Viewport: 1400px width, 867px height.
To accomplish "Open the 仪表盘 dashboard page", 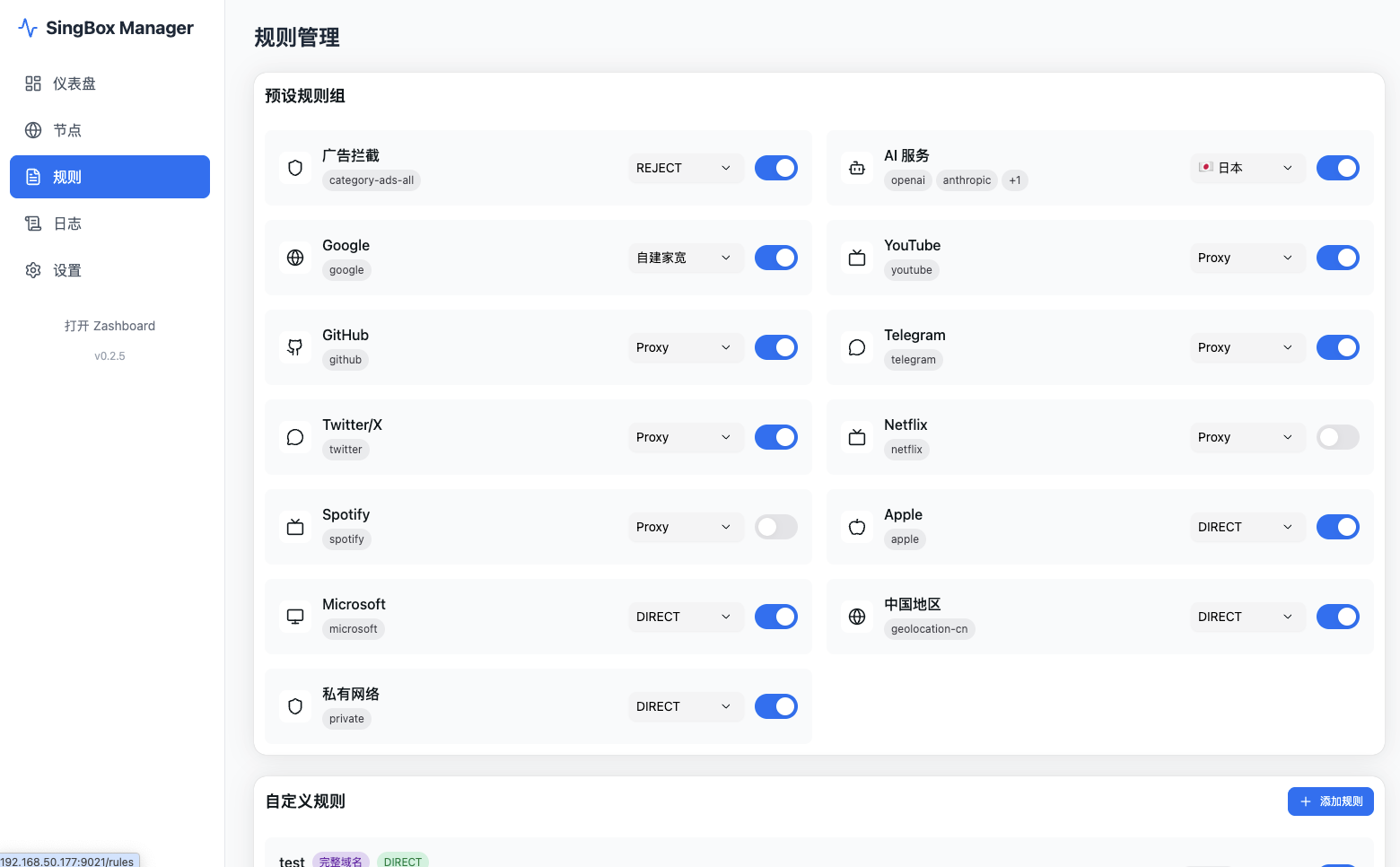I will click(109, 83).
